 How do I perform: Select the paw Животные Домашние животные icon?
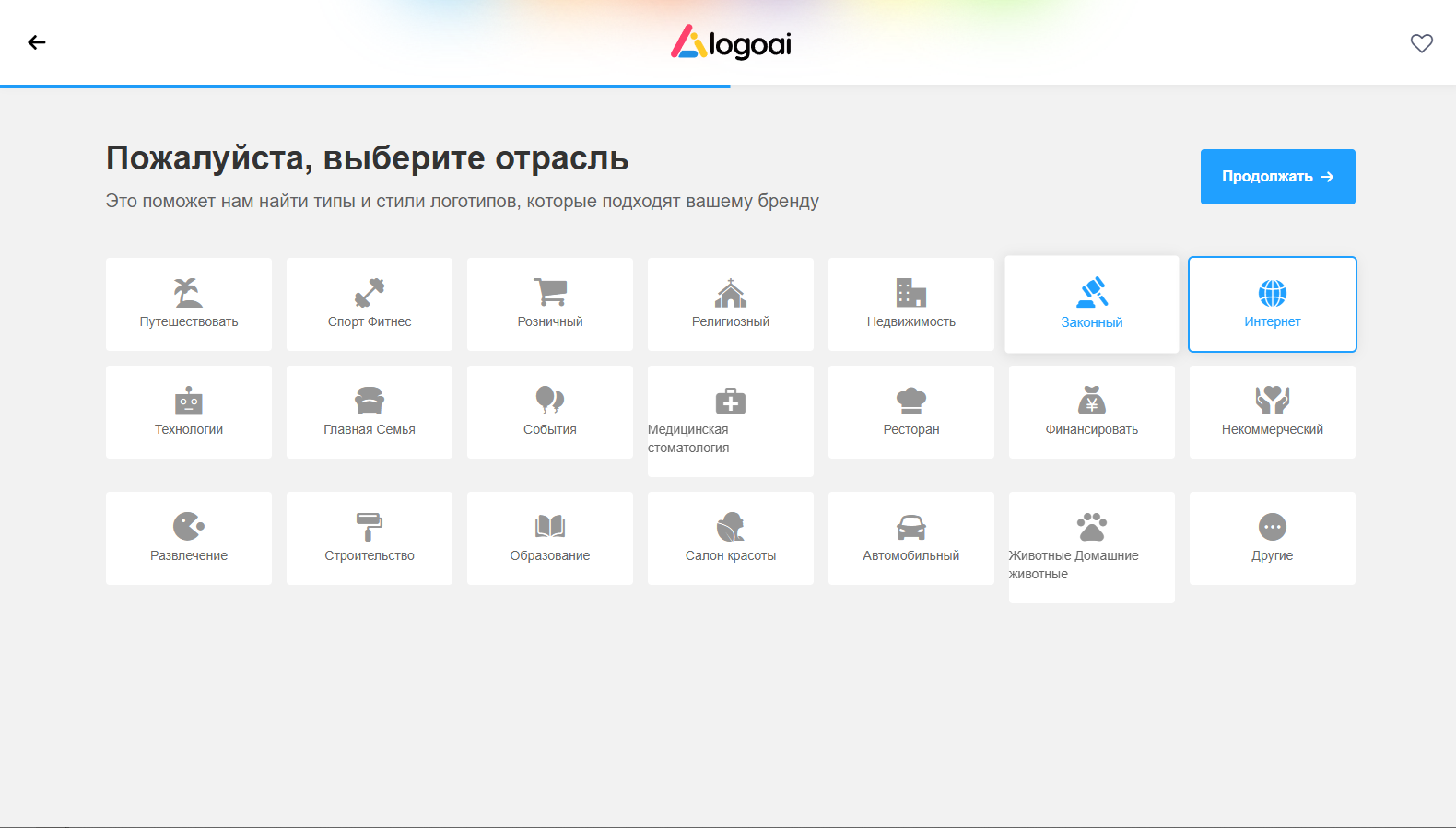click(x=1092, y=527)
